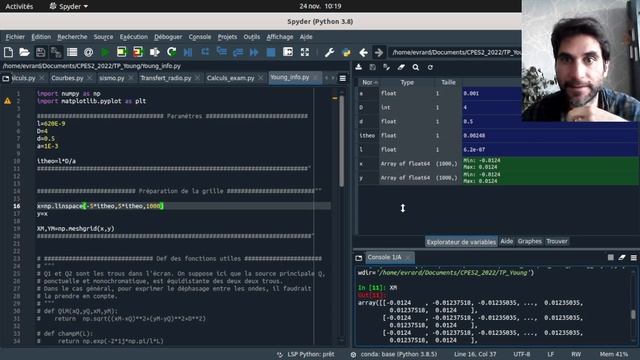This screenshot has width=640, height=360.
Task: Switch to the Courbes.py tab
Action: point(67,78)
